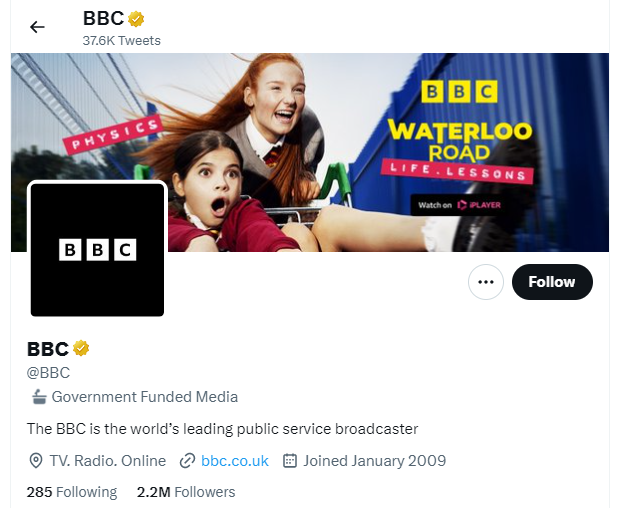Visit the bbc.co.uk website link

click(235, 461)
